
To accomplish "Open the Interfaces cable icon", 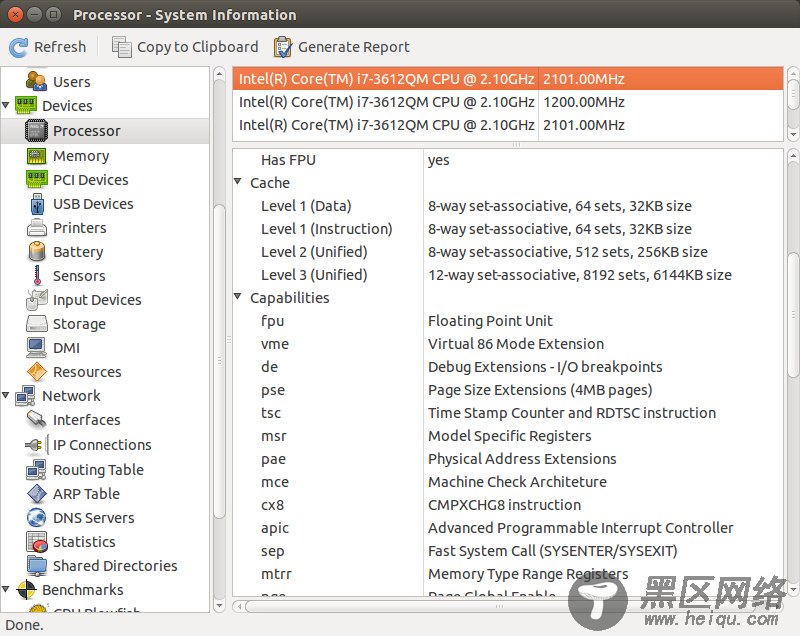I will tap(37, 420).
